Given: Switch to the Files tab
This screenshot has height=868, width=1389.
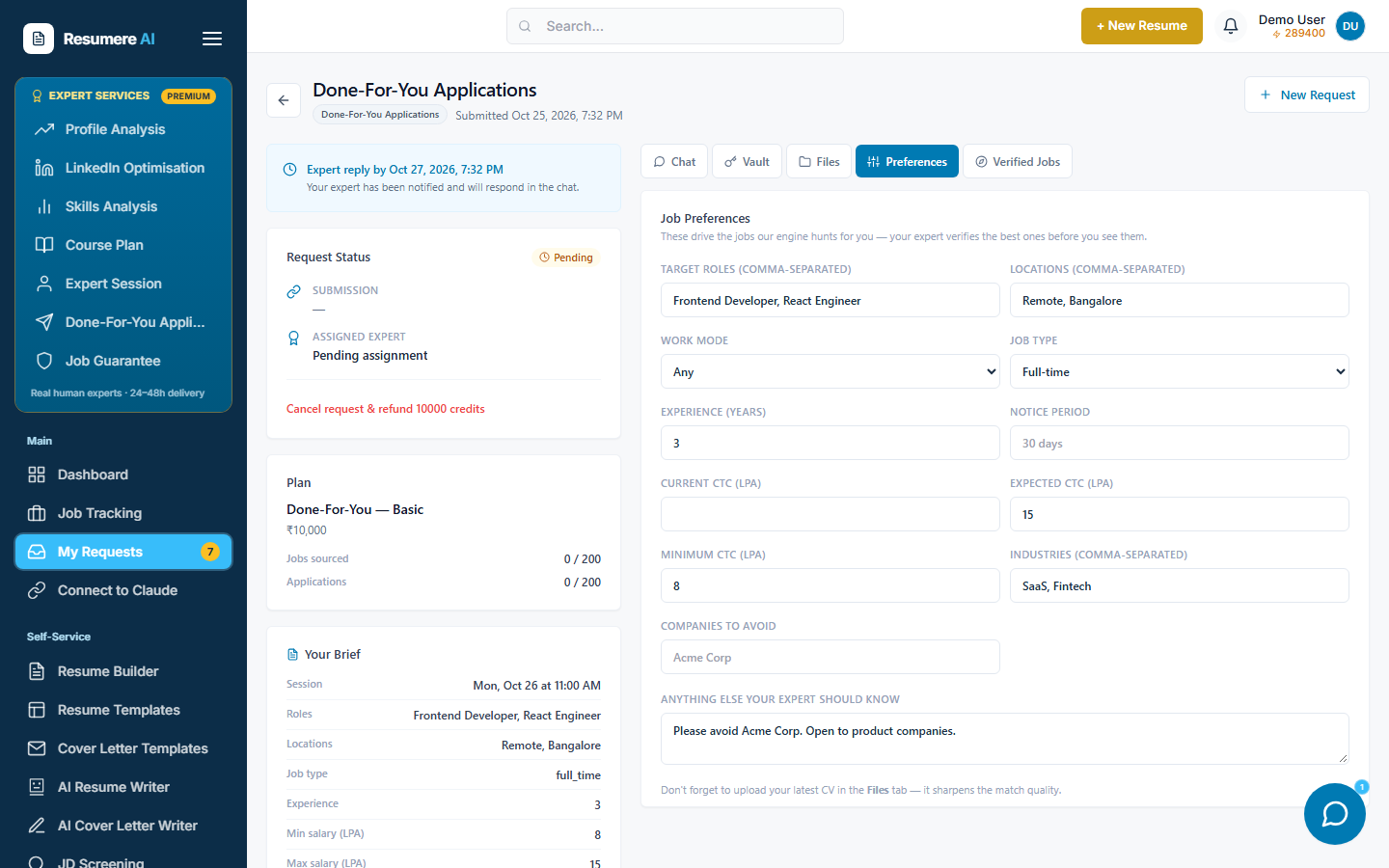Looking at the screenshot, I should tap(819, 161).
